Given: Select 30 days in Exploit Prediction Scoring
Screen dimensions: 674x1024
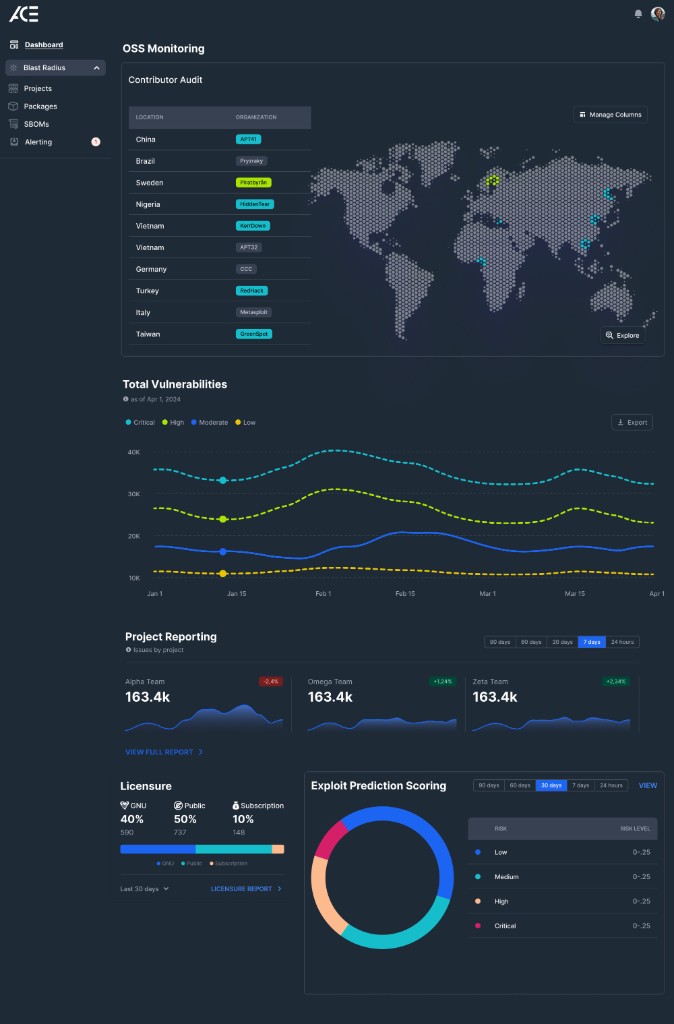Looking at the screenshot, I should tap(551, 785).
